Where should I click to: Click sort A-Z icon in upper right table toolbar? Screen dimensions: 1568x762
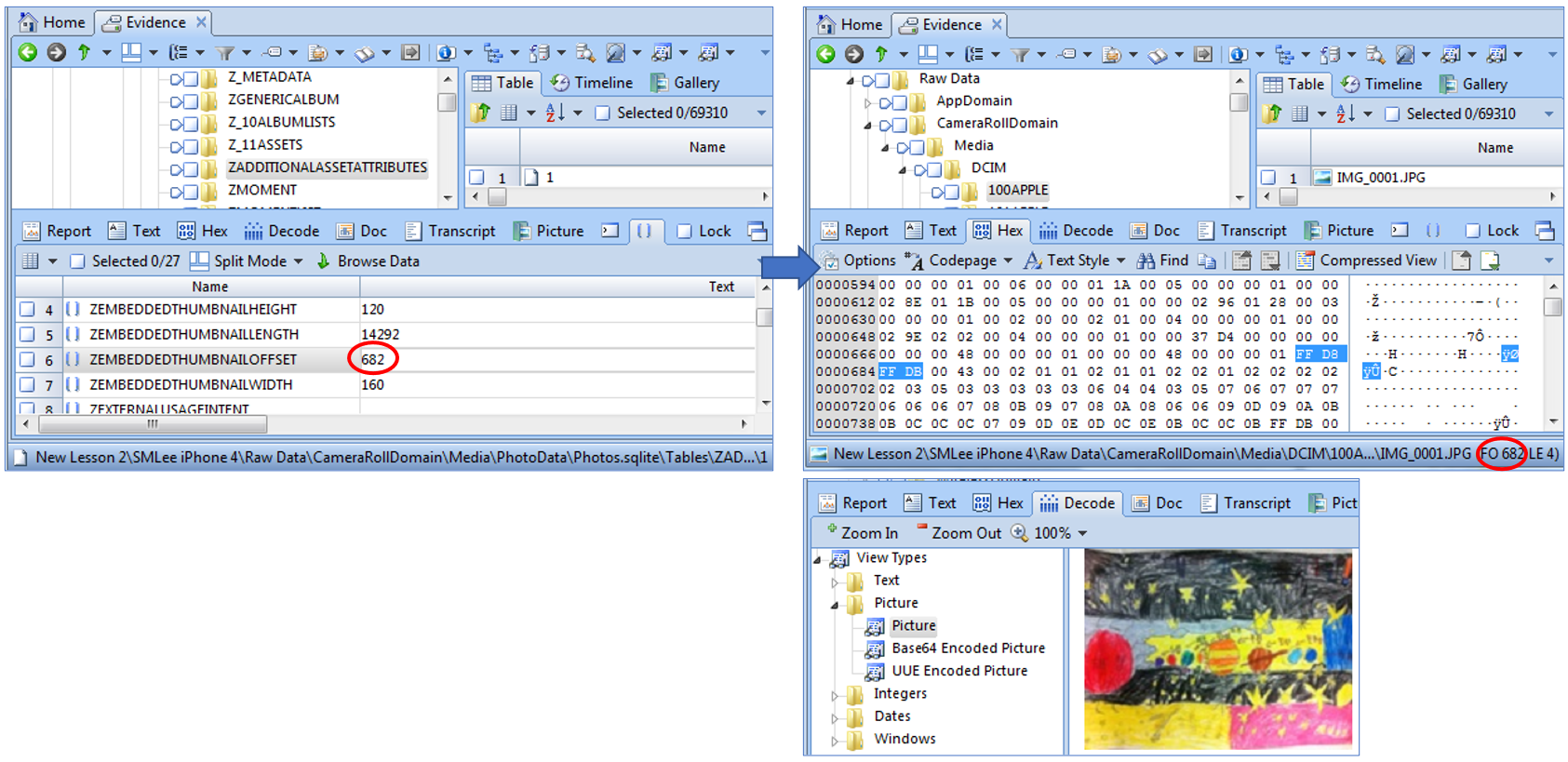pyautogui.click(x=1346, y=114)
